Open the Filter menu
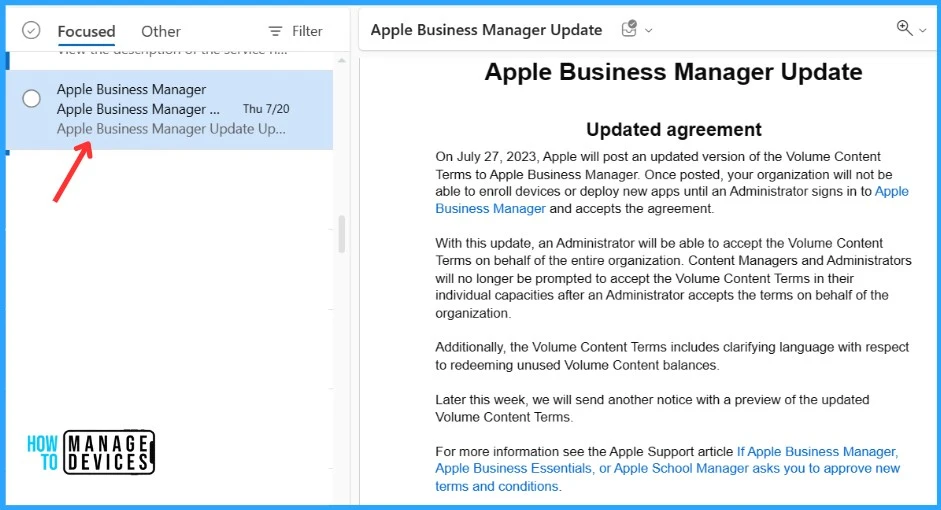The height and width of the screenshot is (510, 941). (x=295, y=31)
